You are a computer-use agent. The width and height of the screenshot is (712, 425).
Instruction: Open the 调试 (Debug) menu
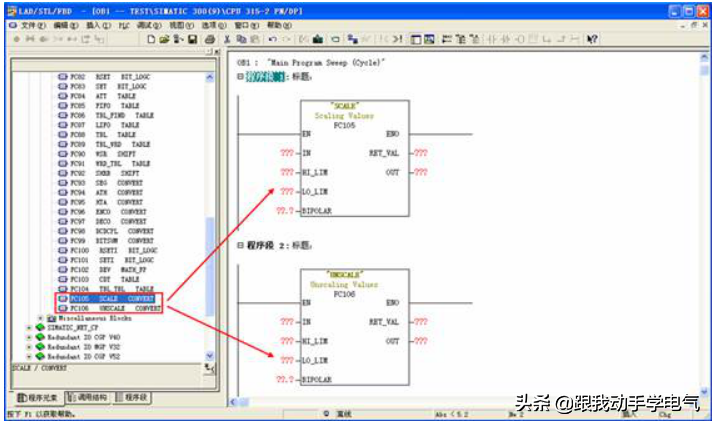tap(149, 25)
